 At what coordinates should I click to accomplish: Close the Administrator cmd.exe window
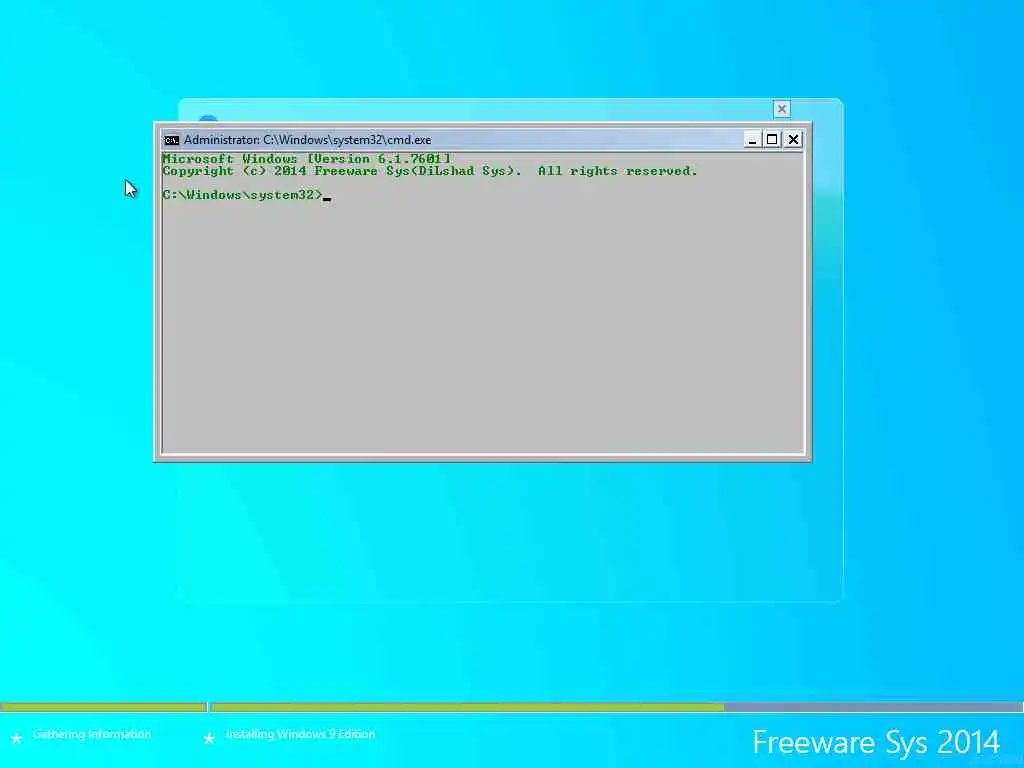click(793, 140)
